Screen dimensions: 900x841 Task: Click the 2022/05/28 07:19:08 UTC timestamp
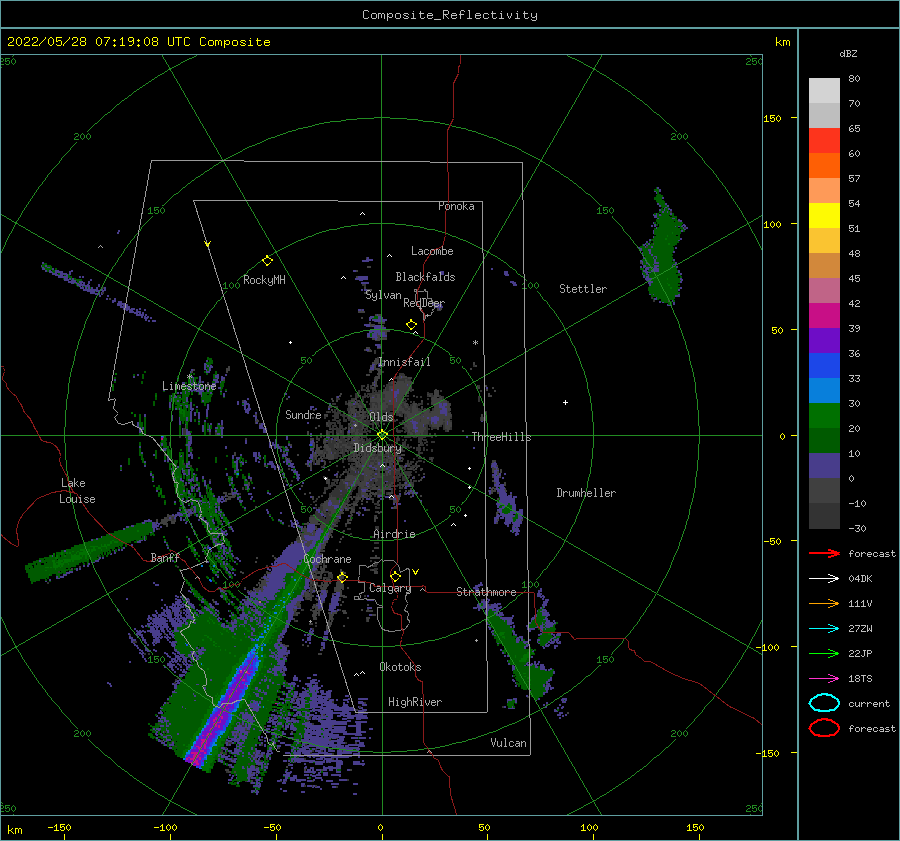pos(99,42)
